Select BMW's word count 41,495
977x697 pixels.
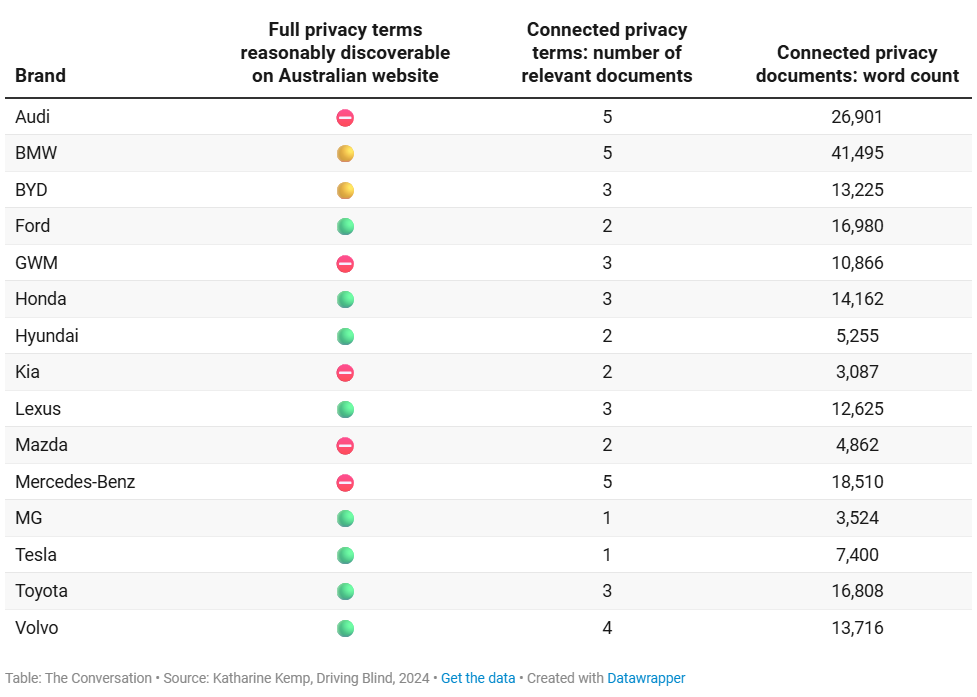[x=857, y=154]
